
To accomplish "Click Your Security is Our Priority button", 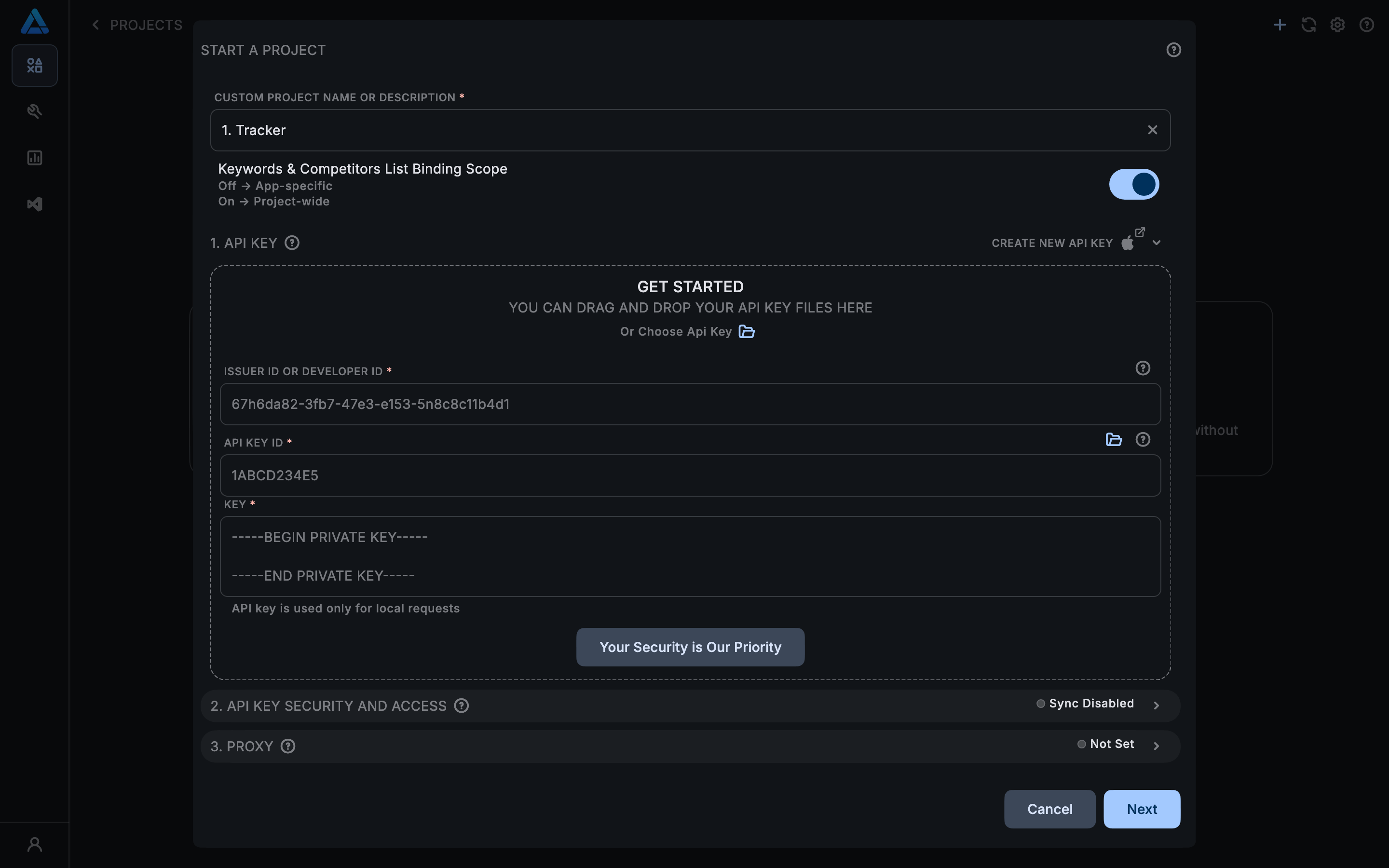I will click(x=690, y=647).
